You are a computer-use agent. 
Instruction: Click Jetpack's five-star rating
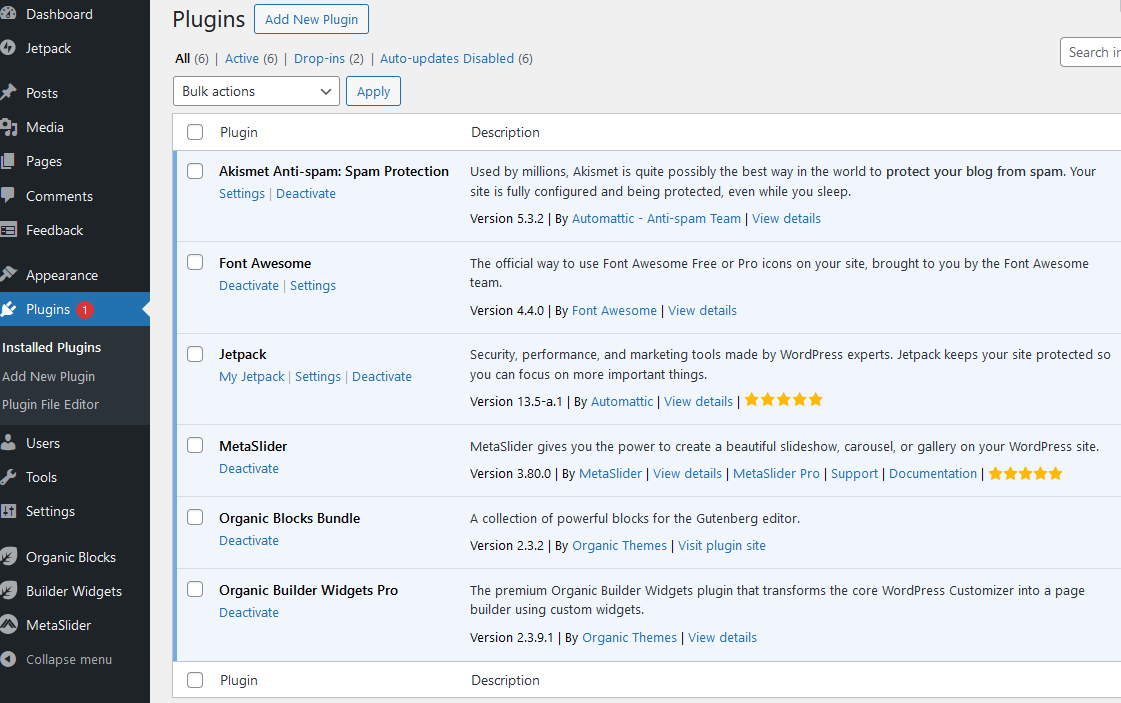pyautogui.click(x=784, y=400)
